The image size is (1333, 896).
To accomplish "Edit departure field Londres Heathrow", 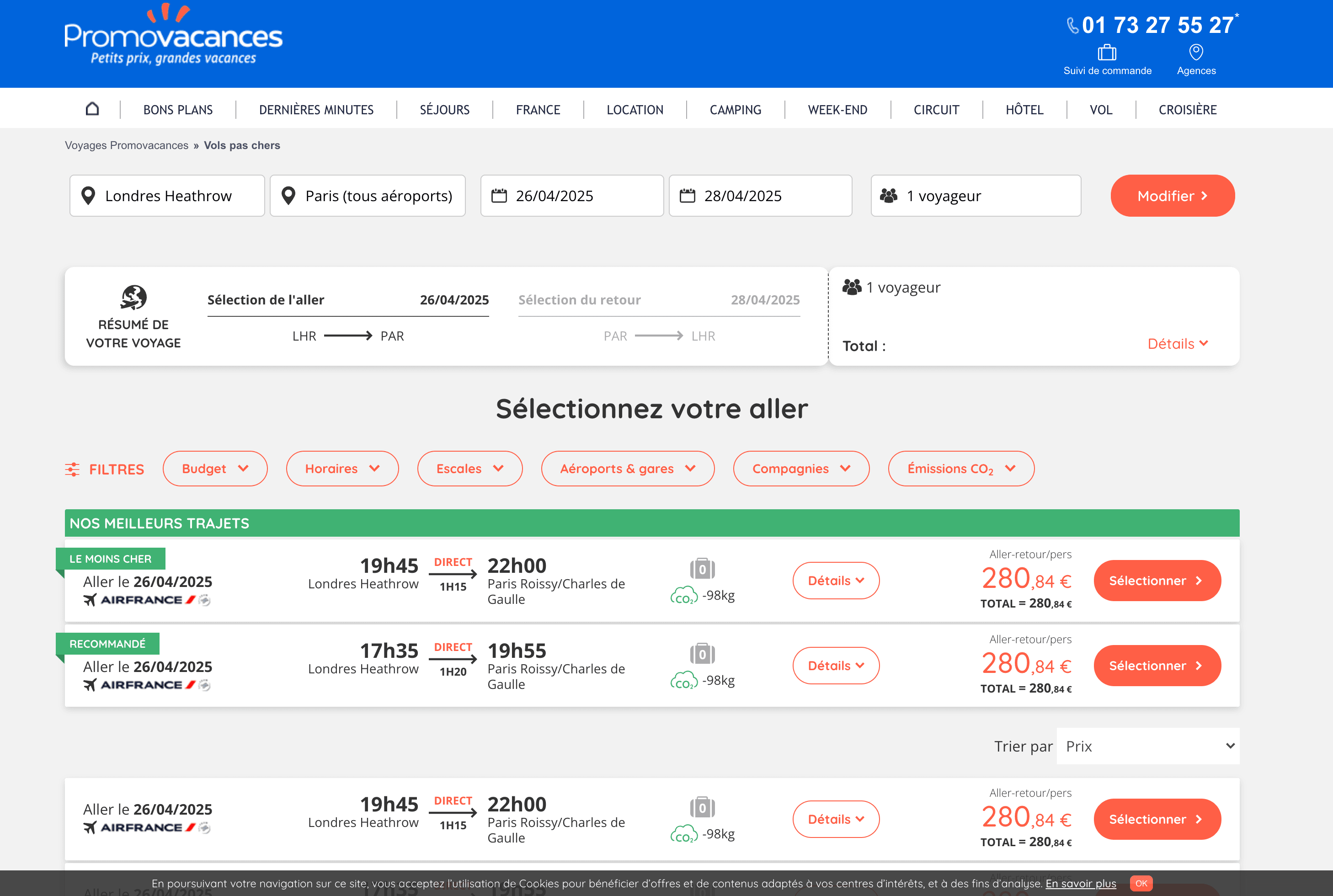I will 167,196.
